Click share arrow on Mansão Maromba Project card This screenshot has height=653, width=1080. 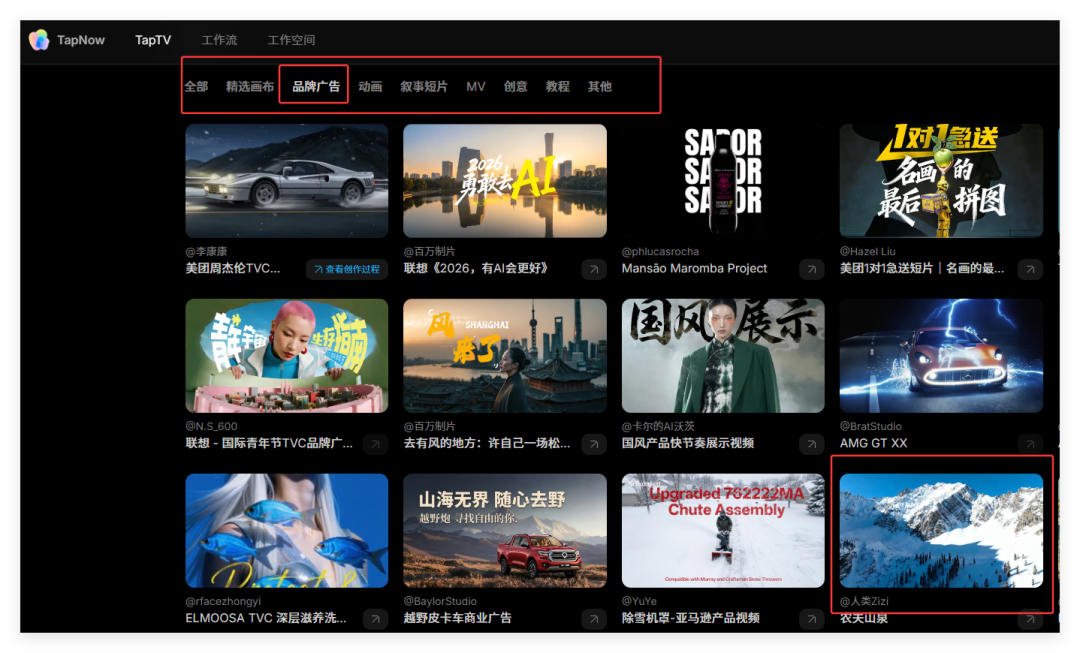(x=811, y=269)
